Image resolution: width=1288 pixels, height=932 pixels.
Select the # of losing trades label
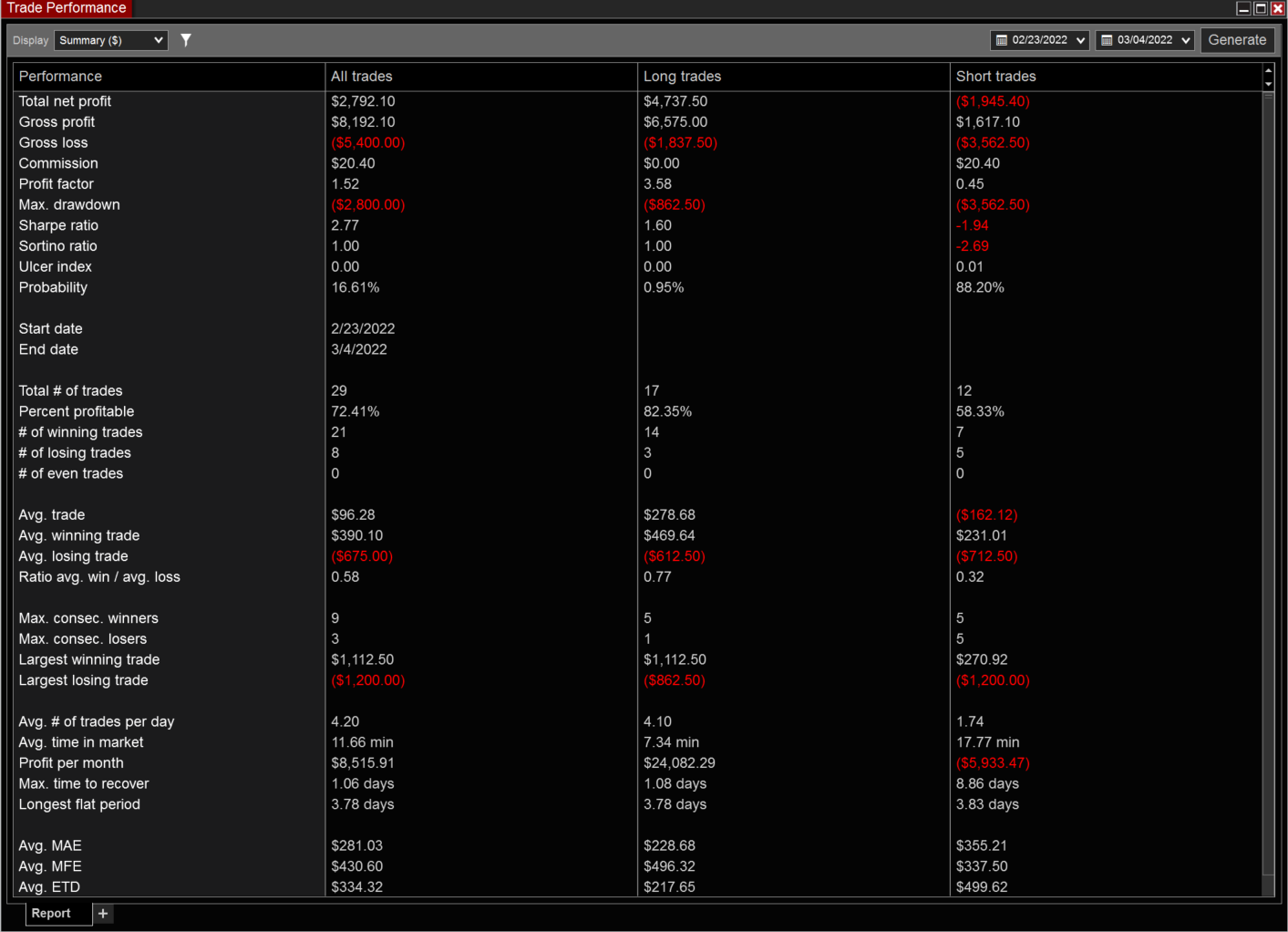(x=75, y=453)
